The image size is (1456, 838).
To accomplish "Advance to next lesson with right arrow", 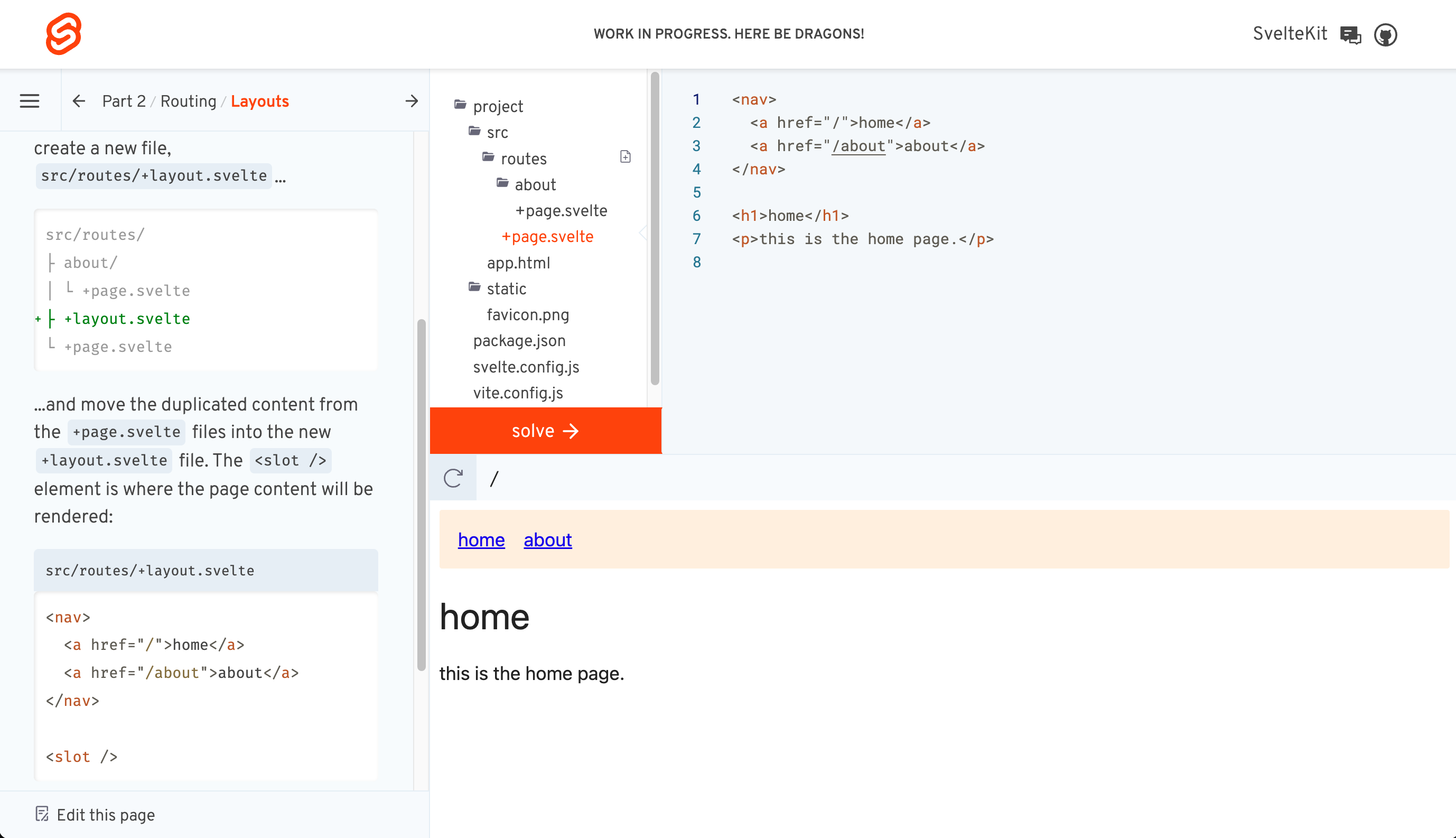I will point(412,101).
